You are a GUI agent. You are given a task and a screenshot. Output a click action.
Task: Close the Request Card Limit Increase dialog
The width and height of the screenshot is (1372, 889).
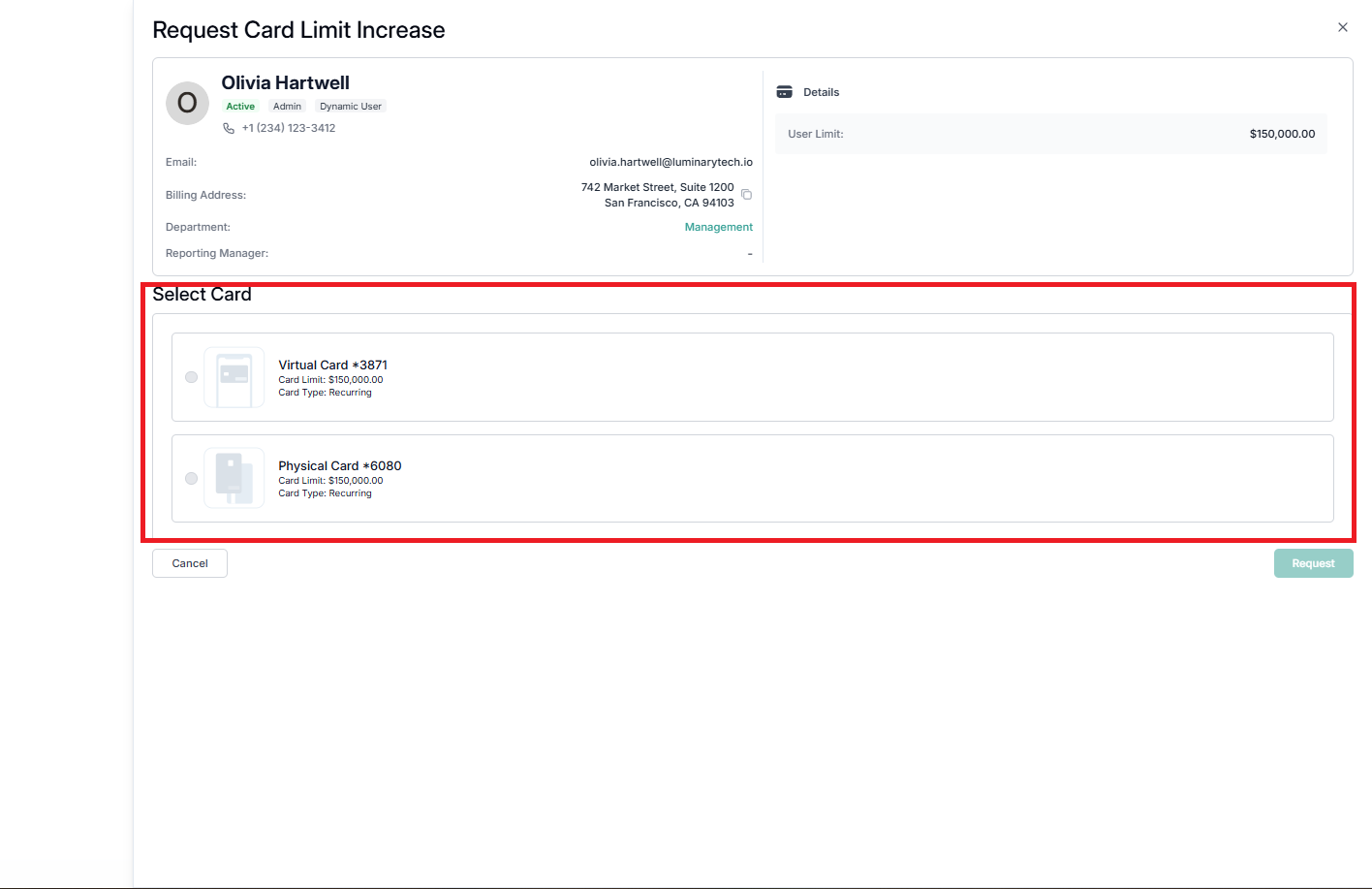pyautogui.click(x=1343, y=27)
